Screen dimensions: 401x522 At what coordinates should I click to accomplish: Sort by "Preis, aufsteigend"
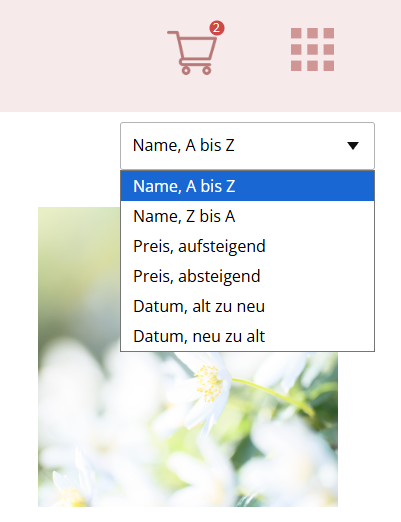coord(247,246)
